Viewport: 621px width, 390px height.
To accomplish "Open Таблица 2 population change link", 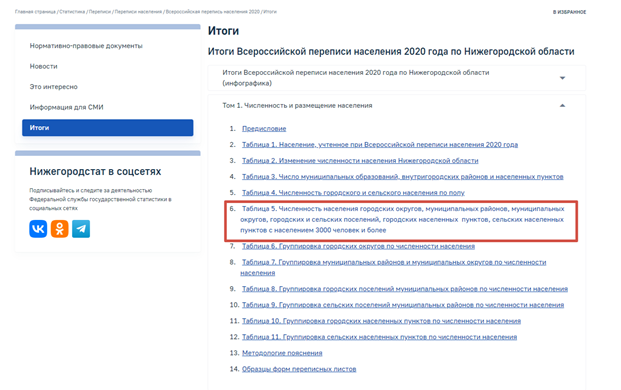I will pyautogui.click(x=360, y=161).
